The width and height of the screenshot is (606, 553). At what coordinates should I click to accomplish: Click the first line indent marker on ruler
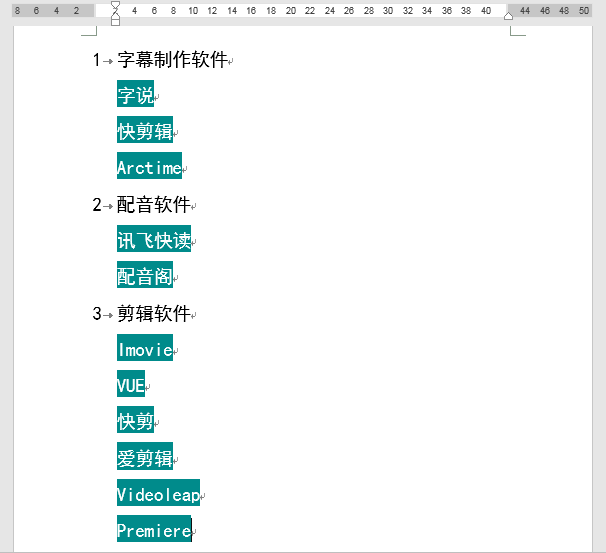(115, 5)
